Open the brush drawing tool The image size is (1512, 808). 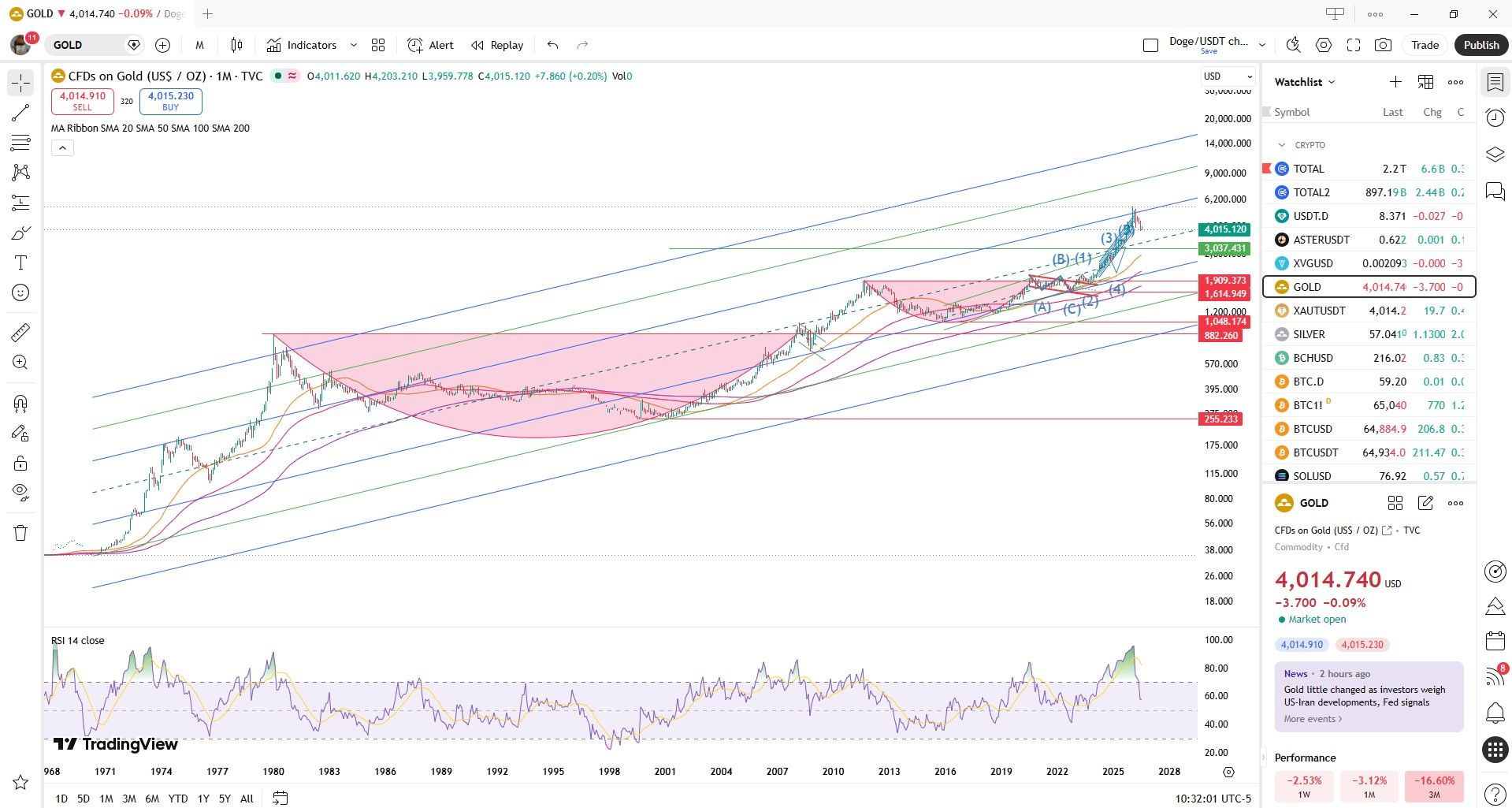click(x=20, y=233)
